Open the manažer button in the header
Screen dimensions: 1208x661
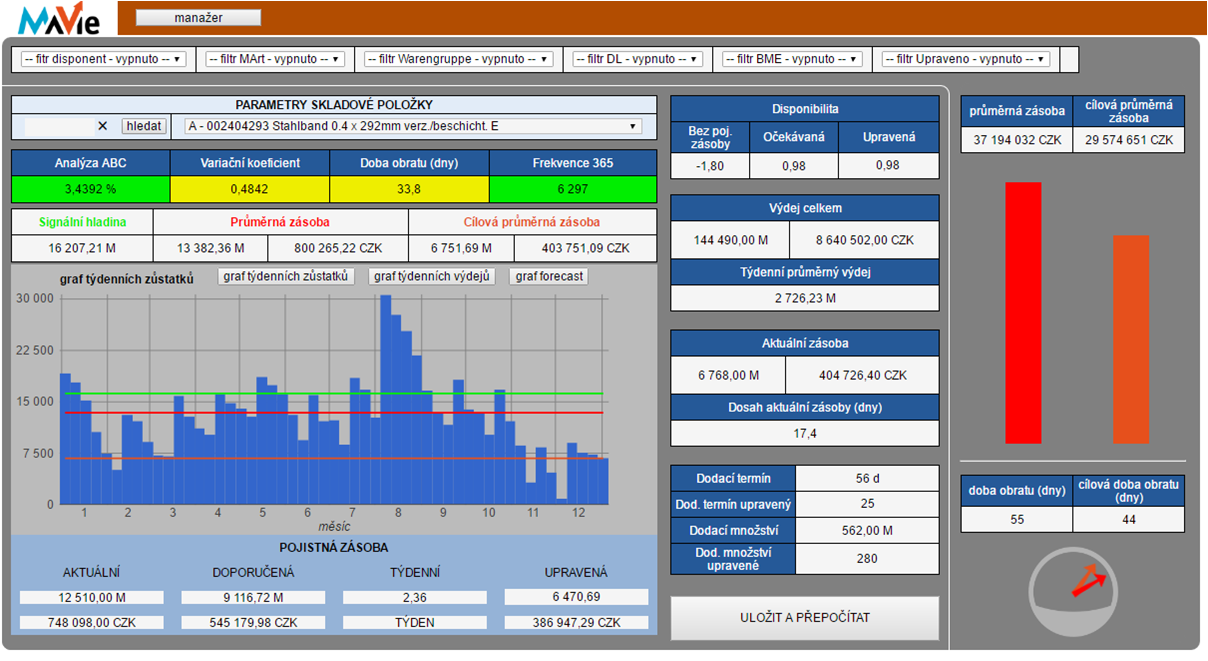point(198,18)
